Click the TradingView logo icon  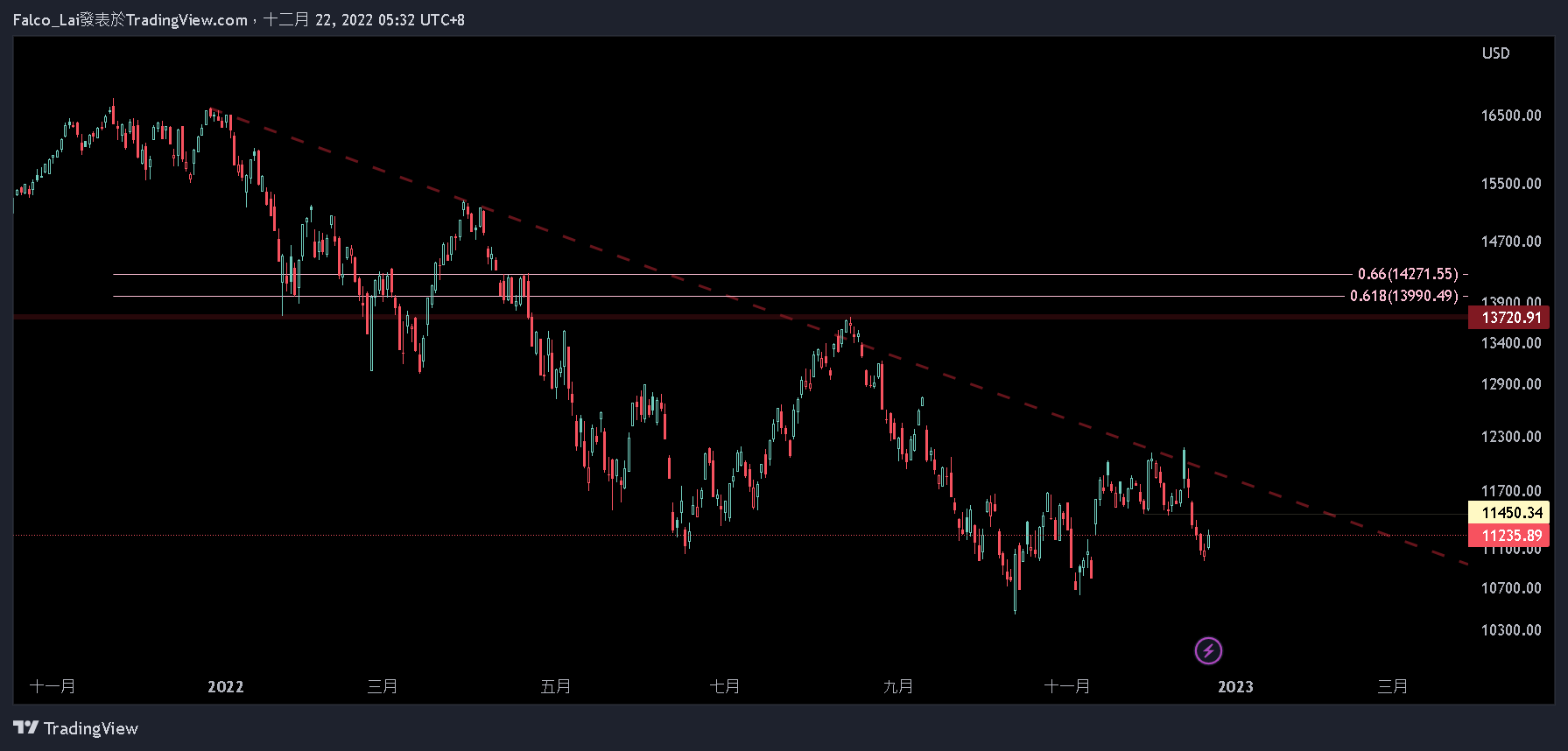26,727
